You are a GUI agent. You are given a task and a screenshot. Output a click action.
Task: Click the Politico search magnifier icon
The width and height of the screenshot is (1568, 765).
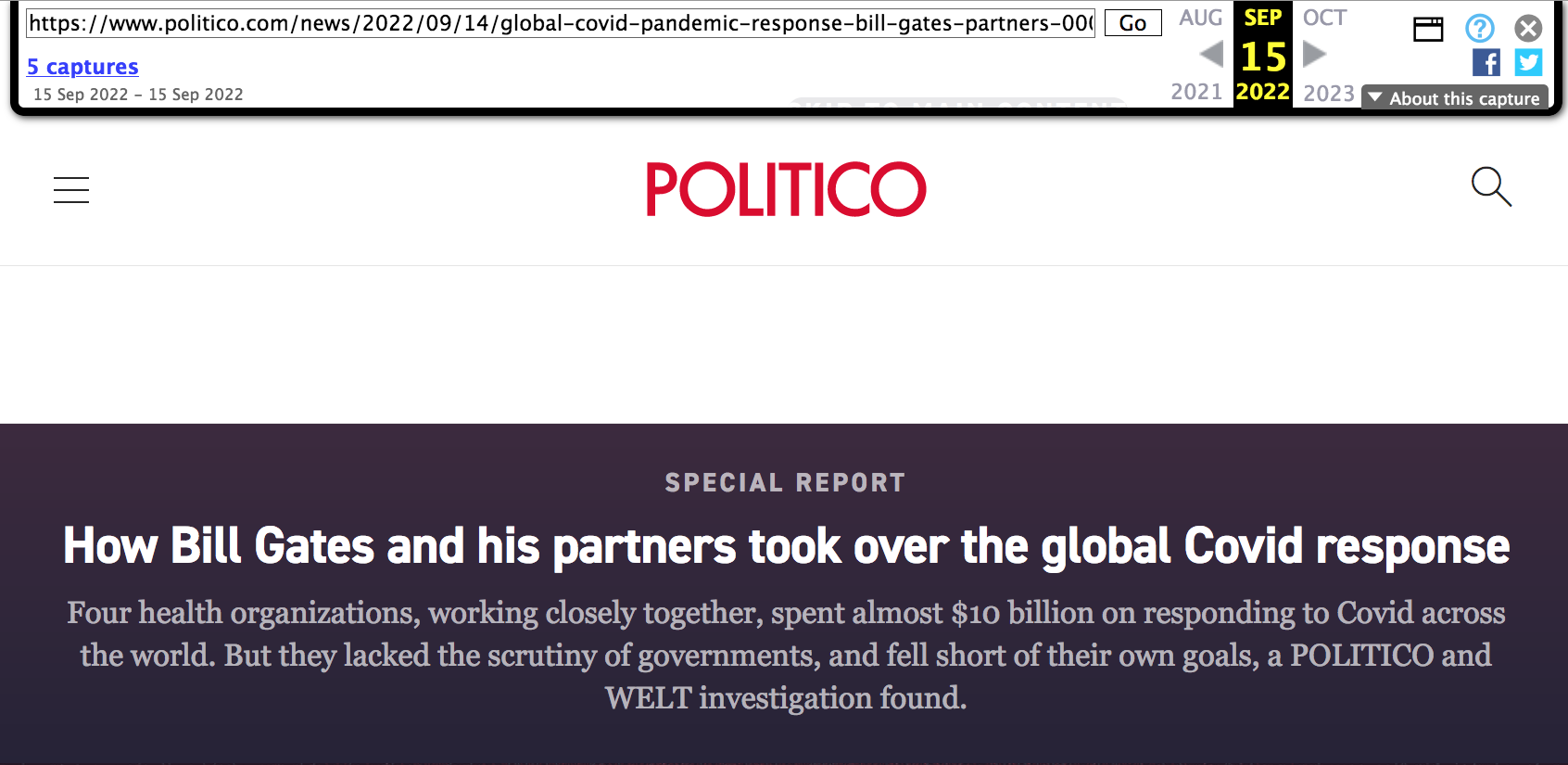[1491, 186]
